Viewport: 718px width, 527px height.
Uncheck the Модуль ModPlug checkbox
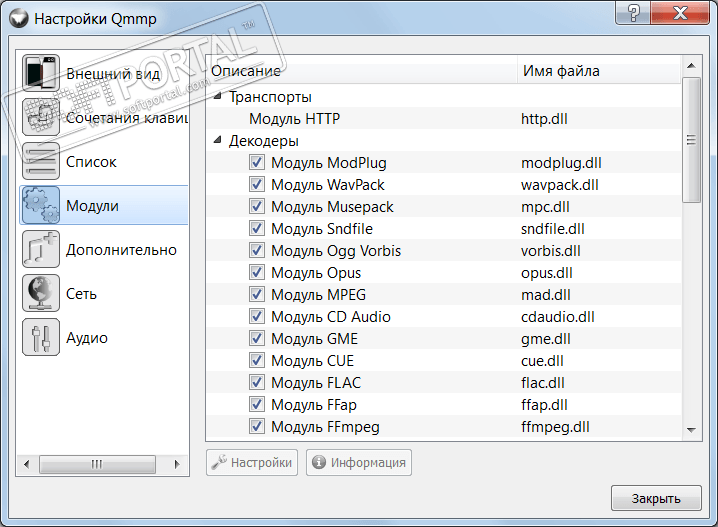(257, 163)
